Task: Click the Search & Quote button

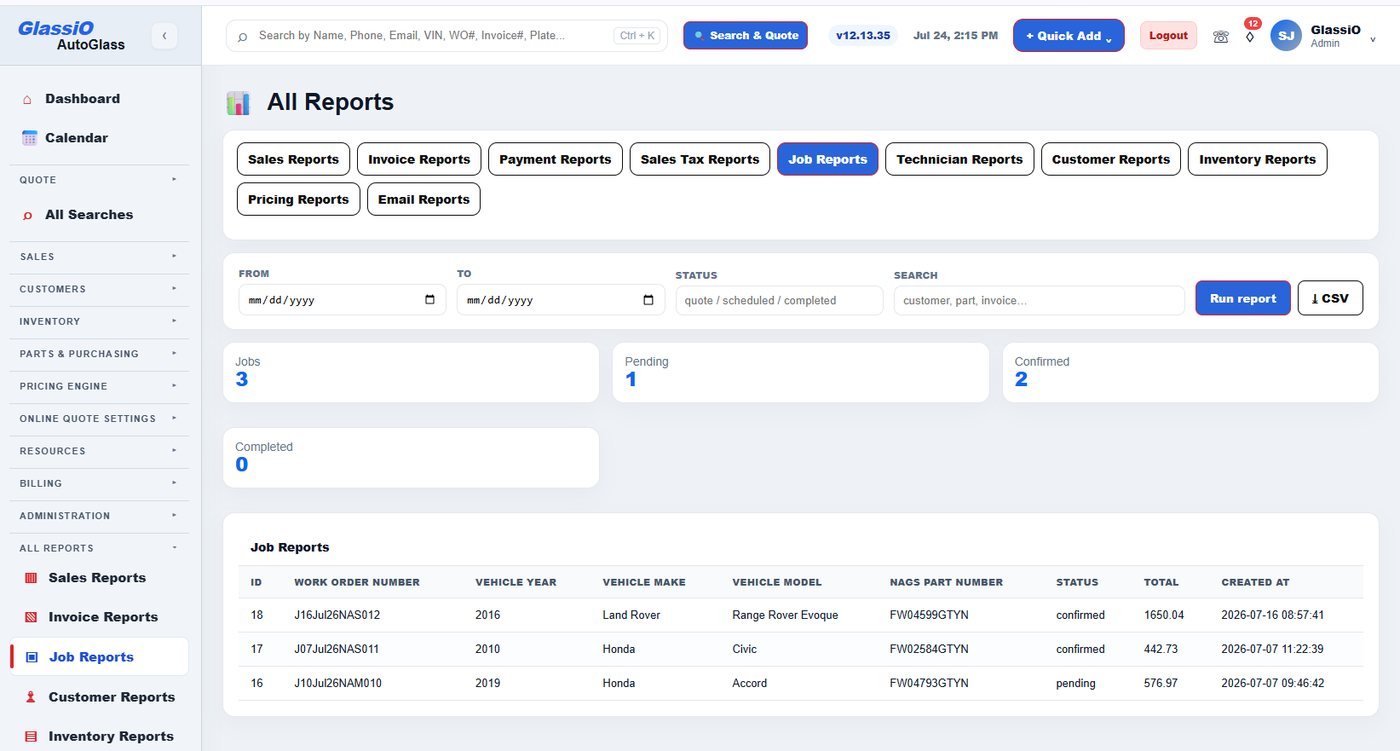Action: pos(746,35)
